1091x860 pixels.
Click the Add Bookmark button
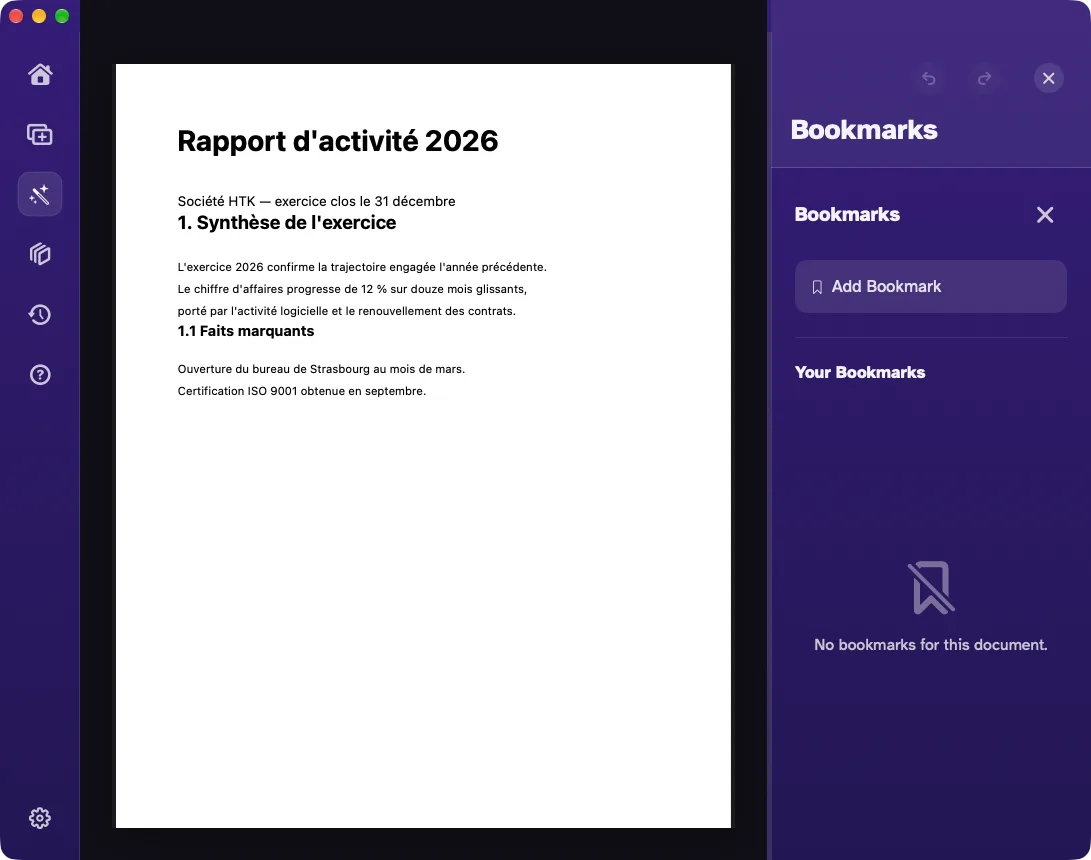930,287
